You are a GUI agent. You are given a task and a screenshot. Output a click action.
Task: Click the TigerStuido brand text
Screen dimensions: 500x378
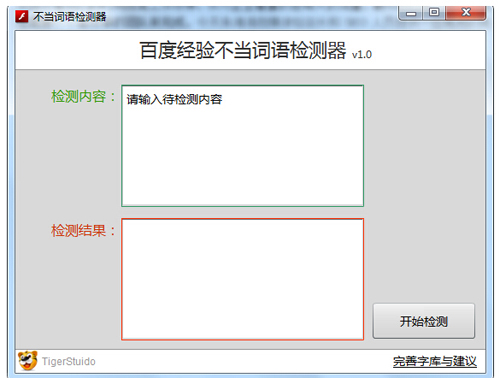(x=69, y=361)
